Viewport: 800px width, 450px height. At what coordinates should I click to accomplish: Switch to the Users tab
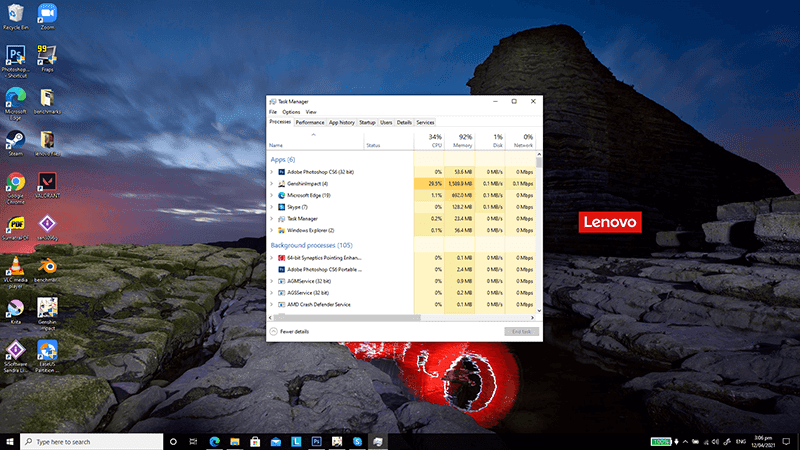pyautogui.click(x=386, y=122)
